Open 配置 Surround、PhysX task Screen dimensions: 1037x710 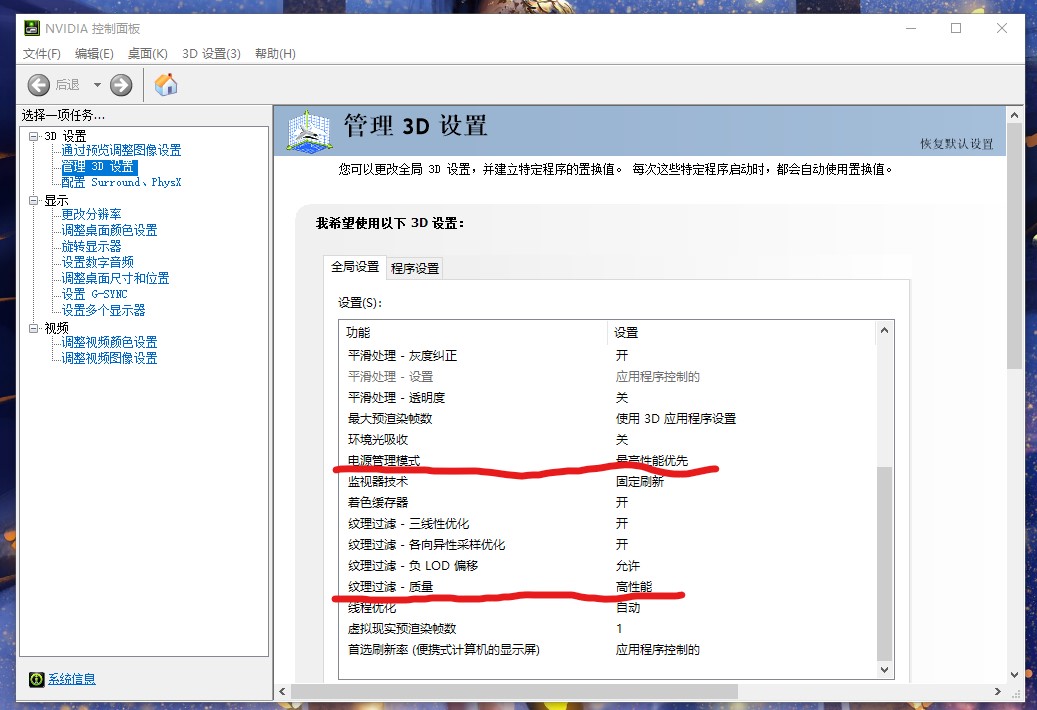click(121, 182)
